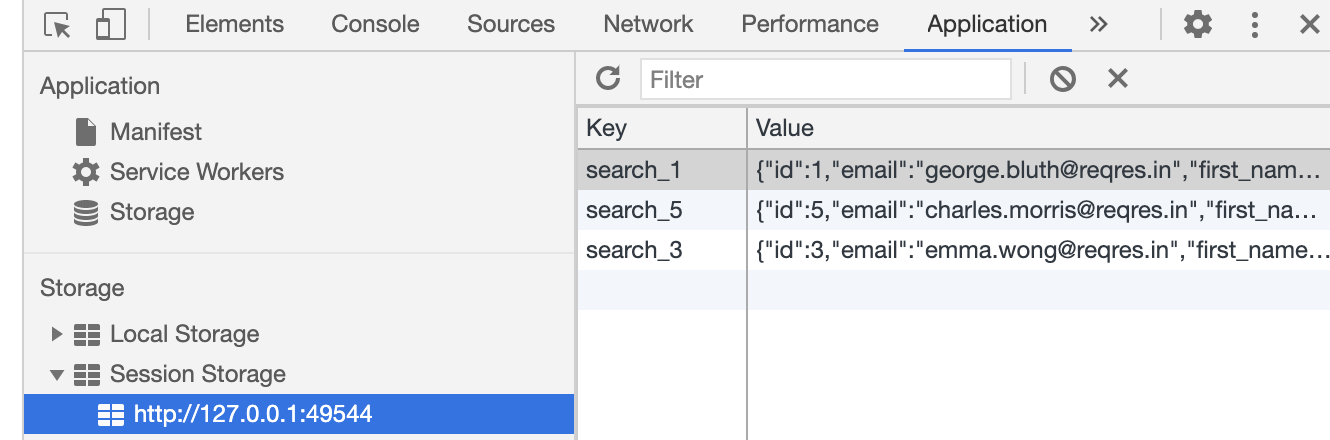The width and height of the screenshot is (1330, 440).
Task: Select the http://127.0.0.1:49544 origin
Action: (x=252, y=414)
